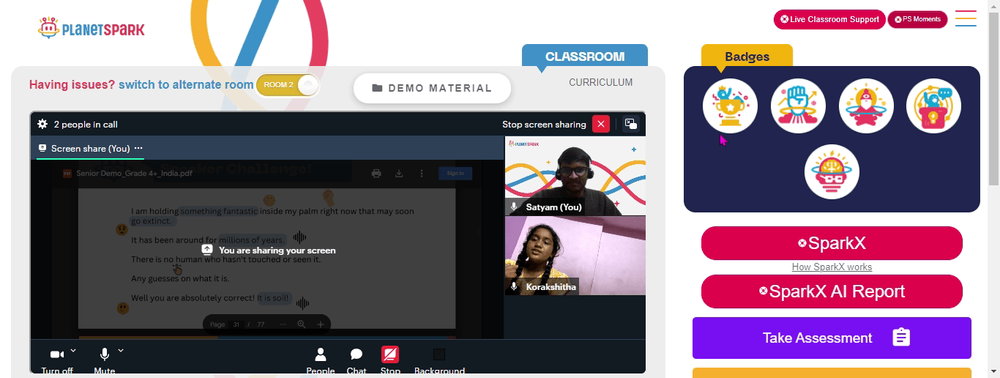
Task: Click the raised fist badge
Action: tap(798, 106)
